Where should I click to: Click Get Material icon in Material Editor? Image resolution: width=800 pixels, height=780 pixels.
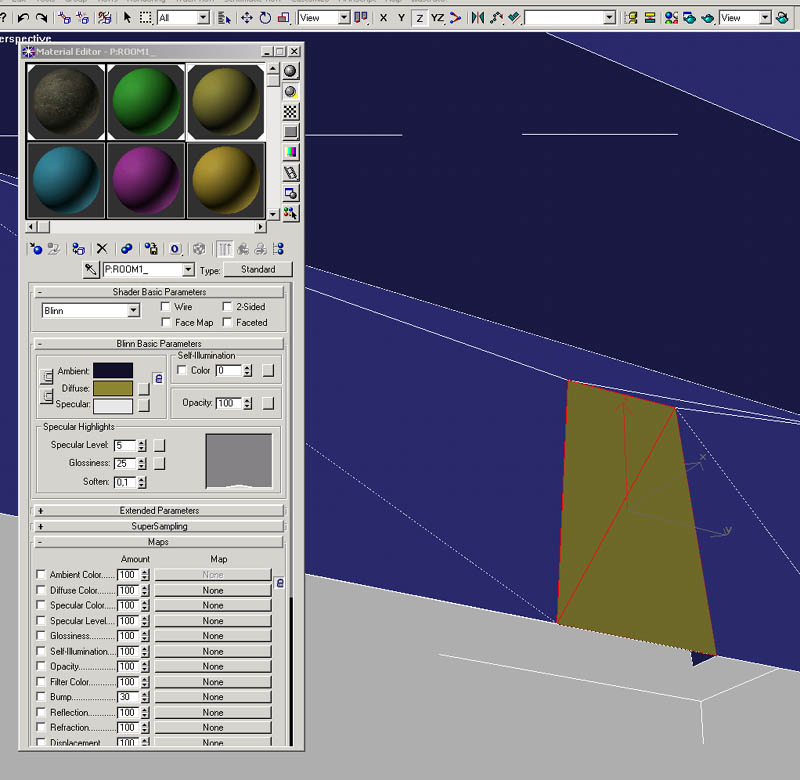pos(36,249)
